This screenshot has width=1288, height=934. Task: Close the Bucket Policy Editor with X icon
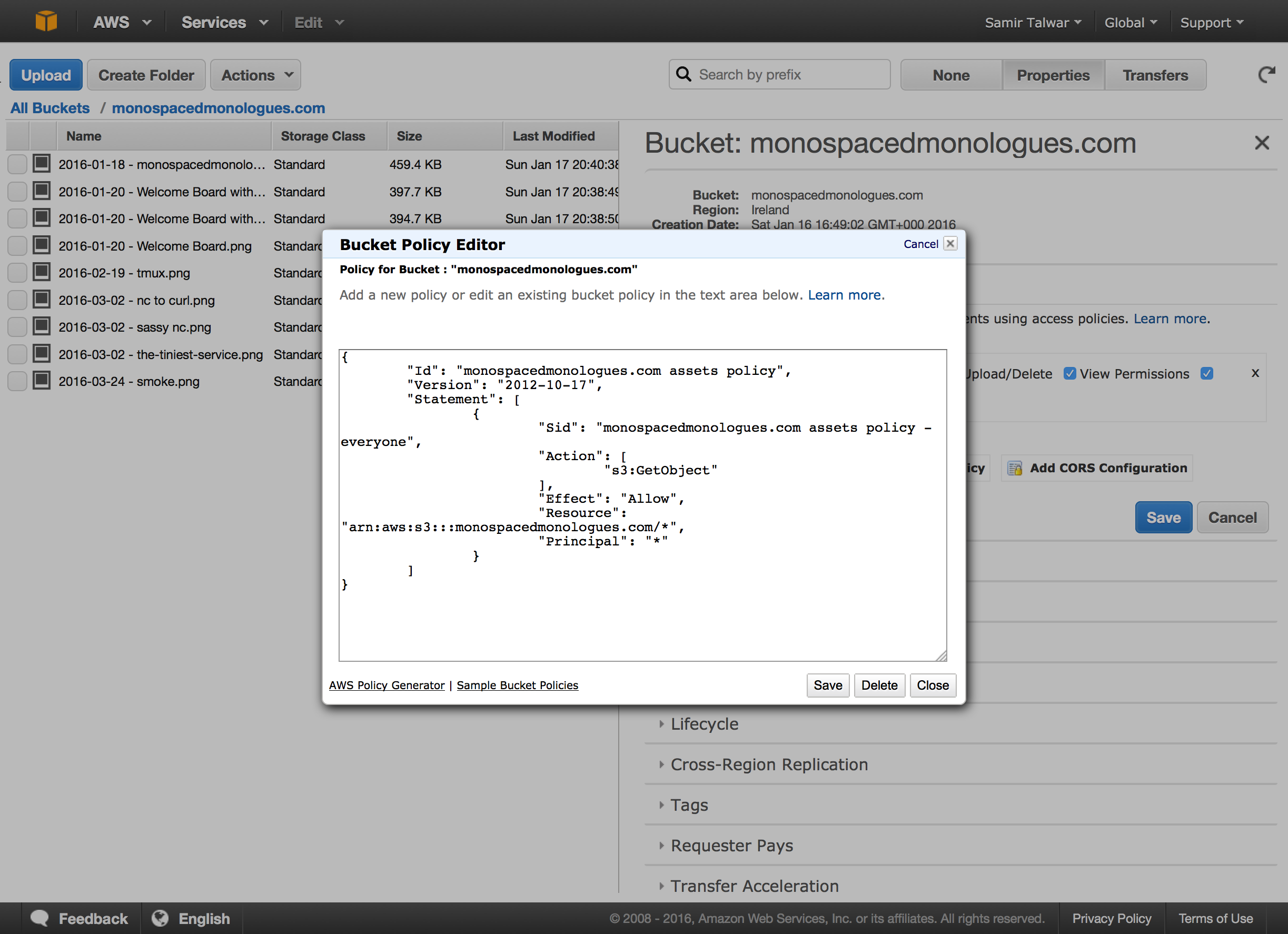(x=950, y=244)
